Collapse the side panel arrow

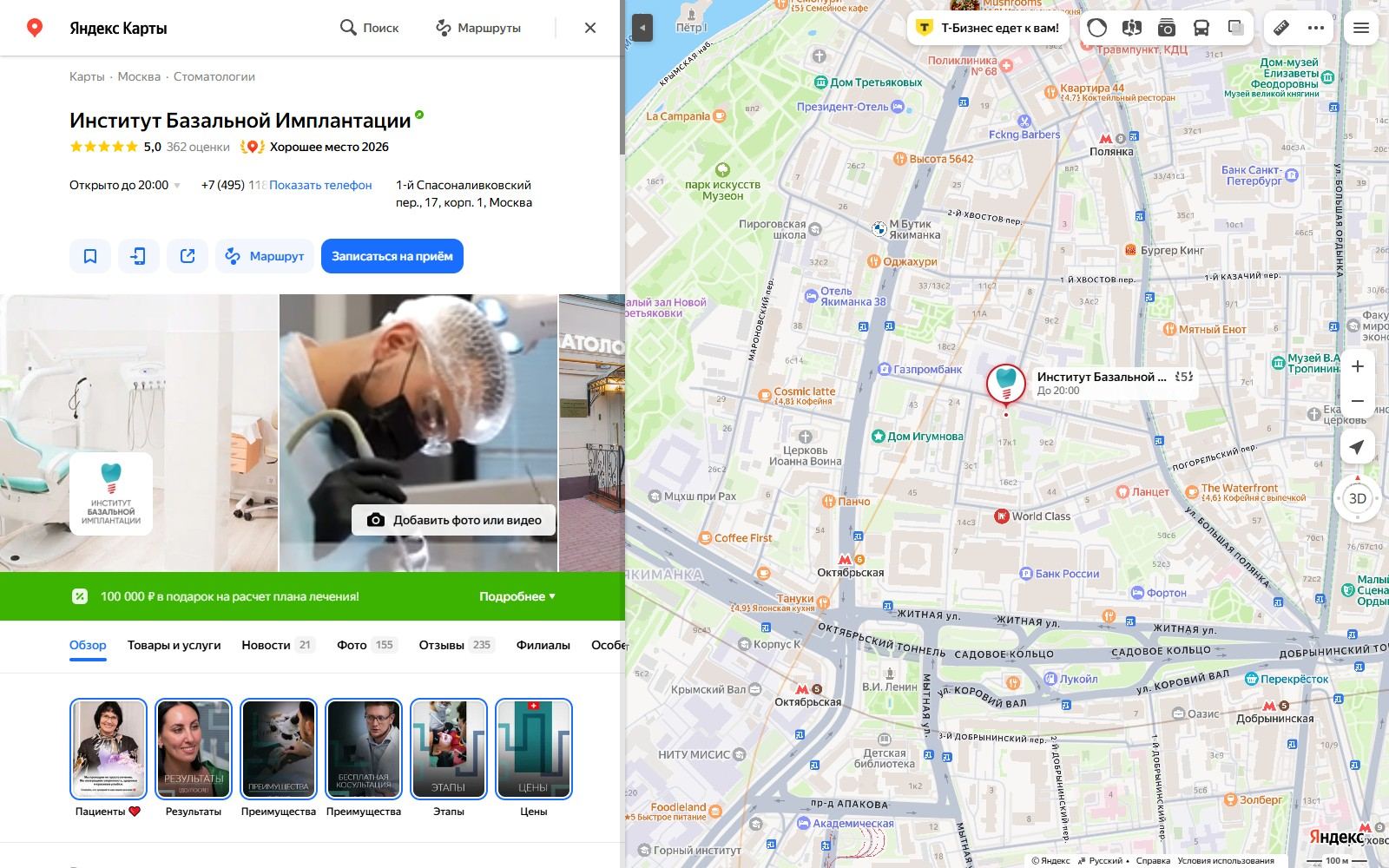[x=642, y=28]
